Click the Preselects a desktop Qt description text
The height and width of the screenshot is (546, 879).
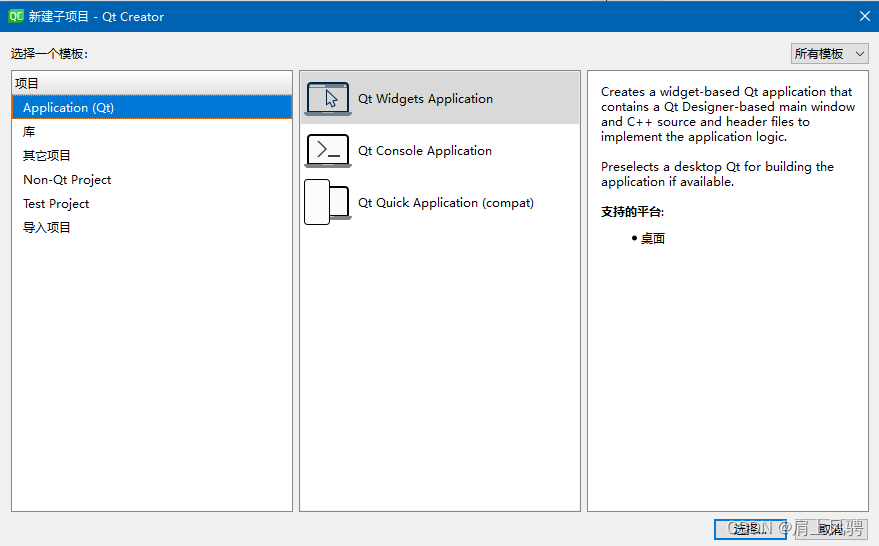[717, 174]
